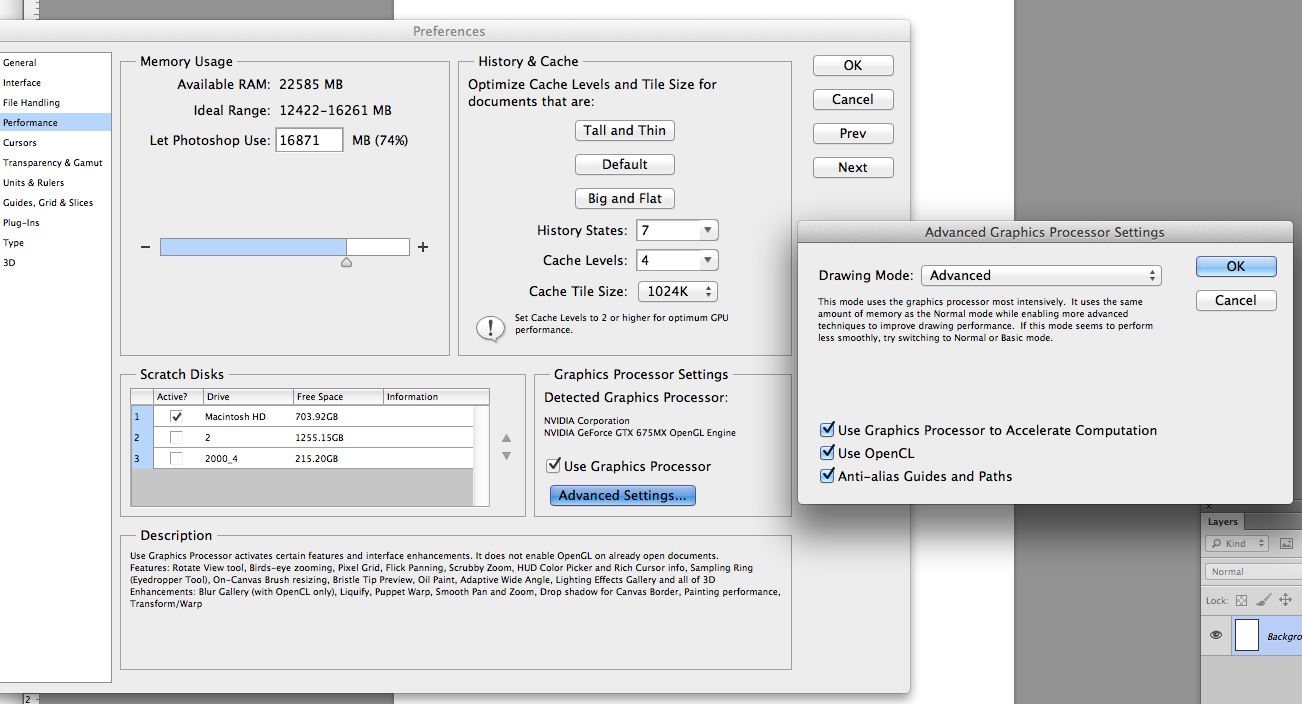Click the Active? column header
The width and height of the screenshot is (1302, 704).
click(178, 397)
